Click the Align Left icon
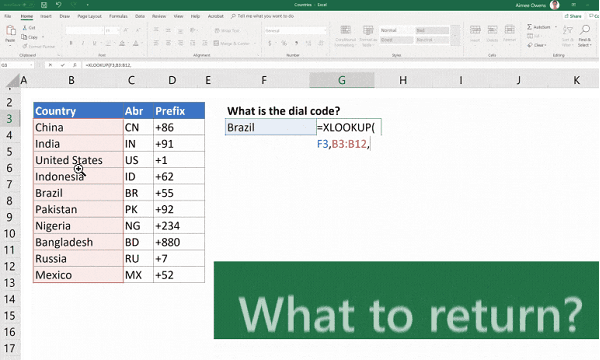The height and width of the screenshot is (360, 600). [156, 43]
